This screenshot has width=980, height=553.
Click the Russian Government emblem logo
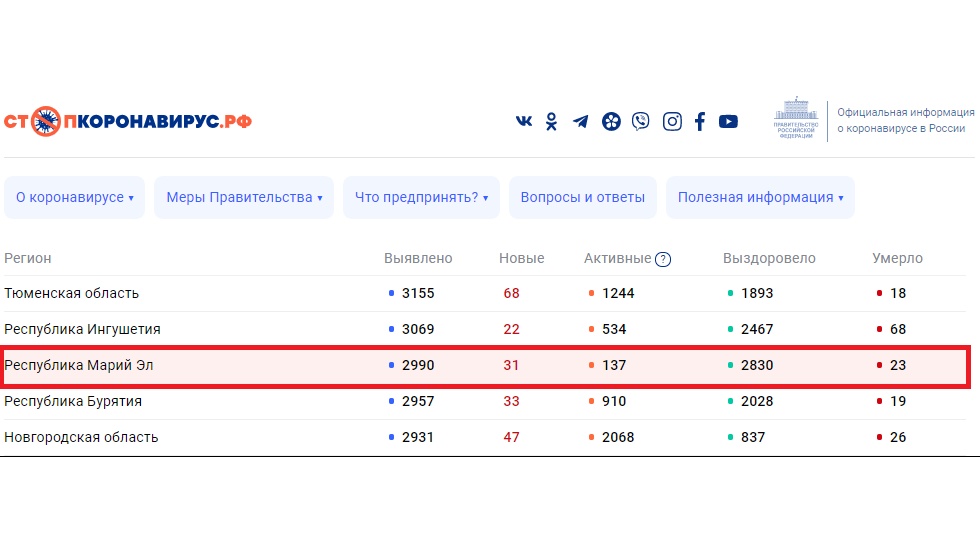click(796, 120)
